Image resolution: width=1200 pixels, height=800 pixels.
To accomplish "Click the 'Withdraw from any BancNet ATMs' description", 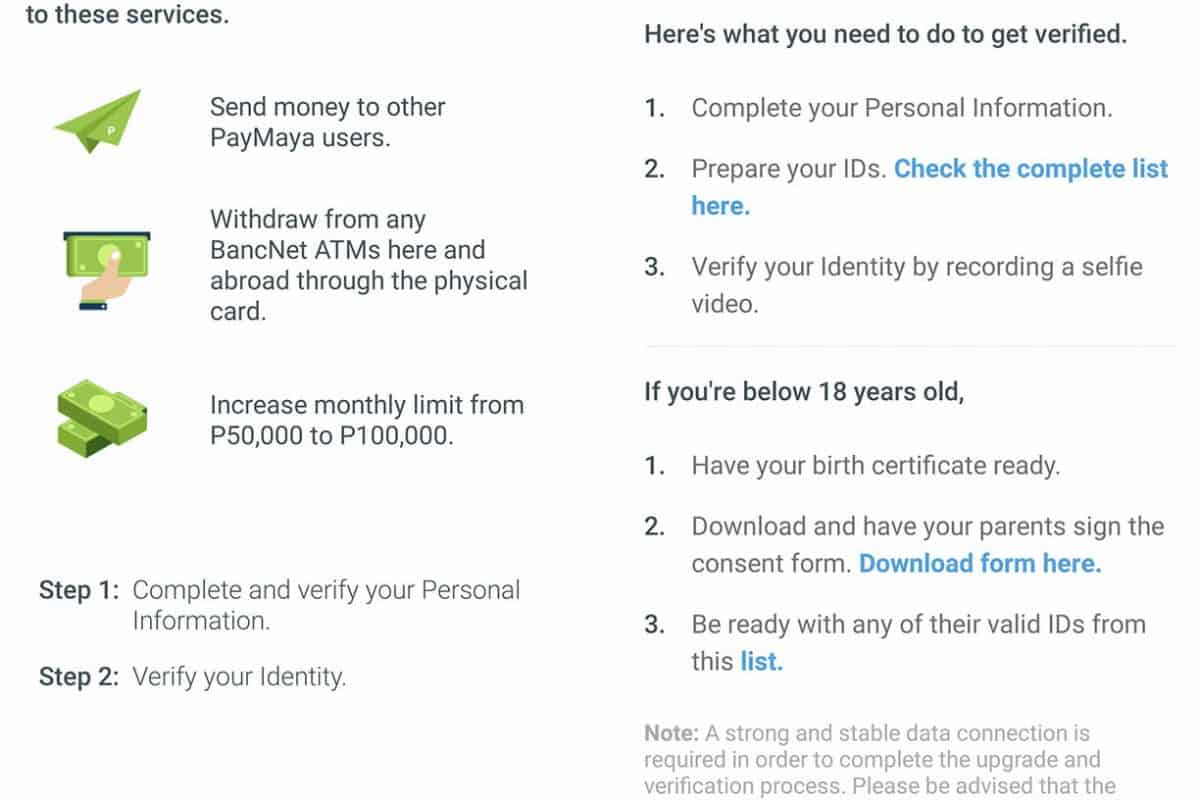I will click(367, 265).
